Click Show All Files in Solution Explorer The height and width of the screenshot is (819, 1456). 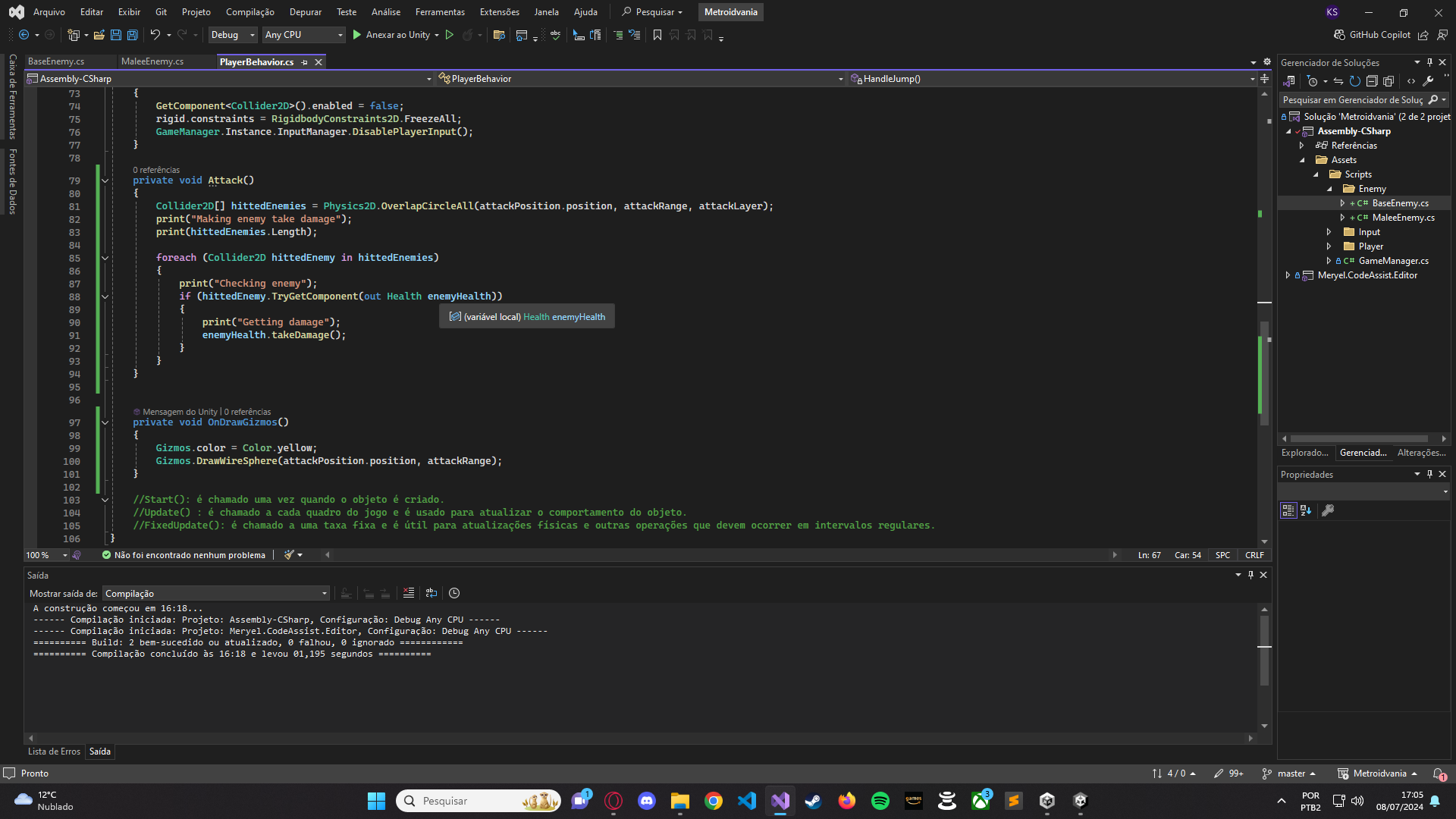1389,81
